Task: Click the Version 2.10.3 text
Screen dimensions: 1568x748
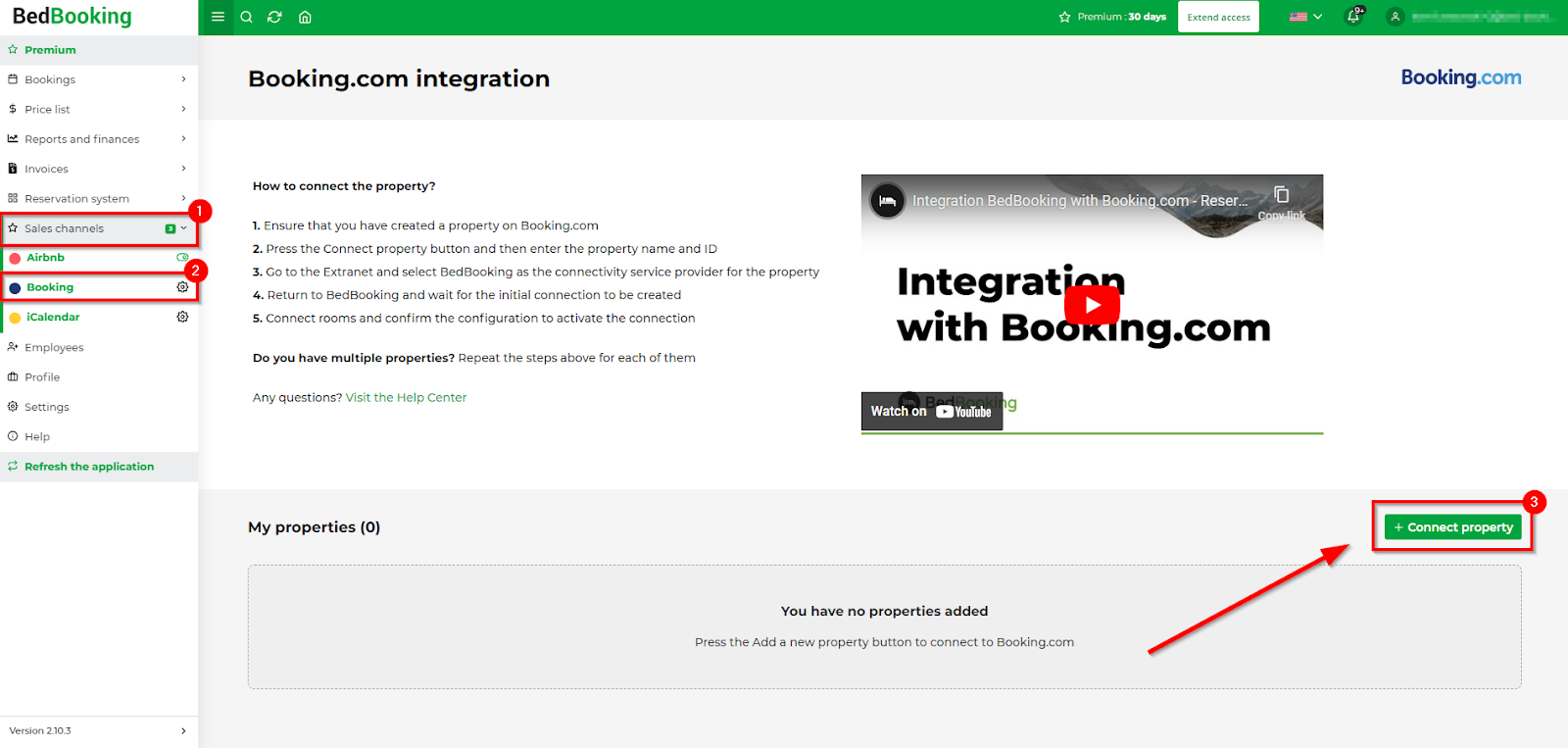Action: click(x=40, y=730)
